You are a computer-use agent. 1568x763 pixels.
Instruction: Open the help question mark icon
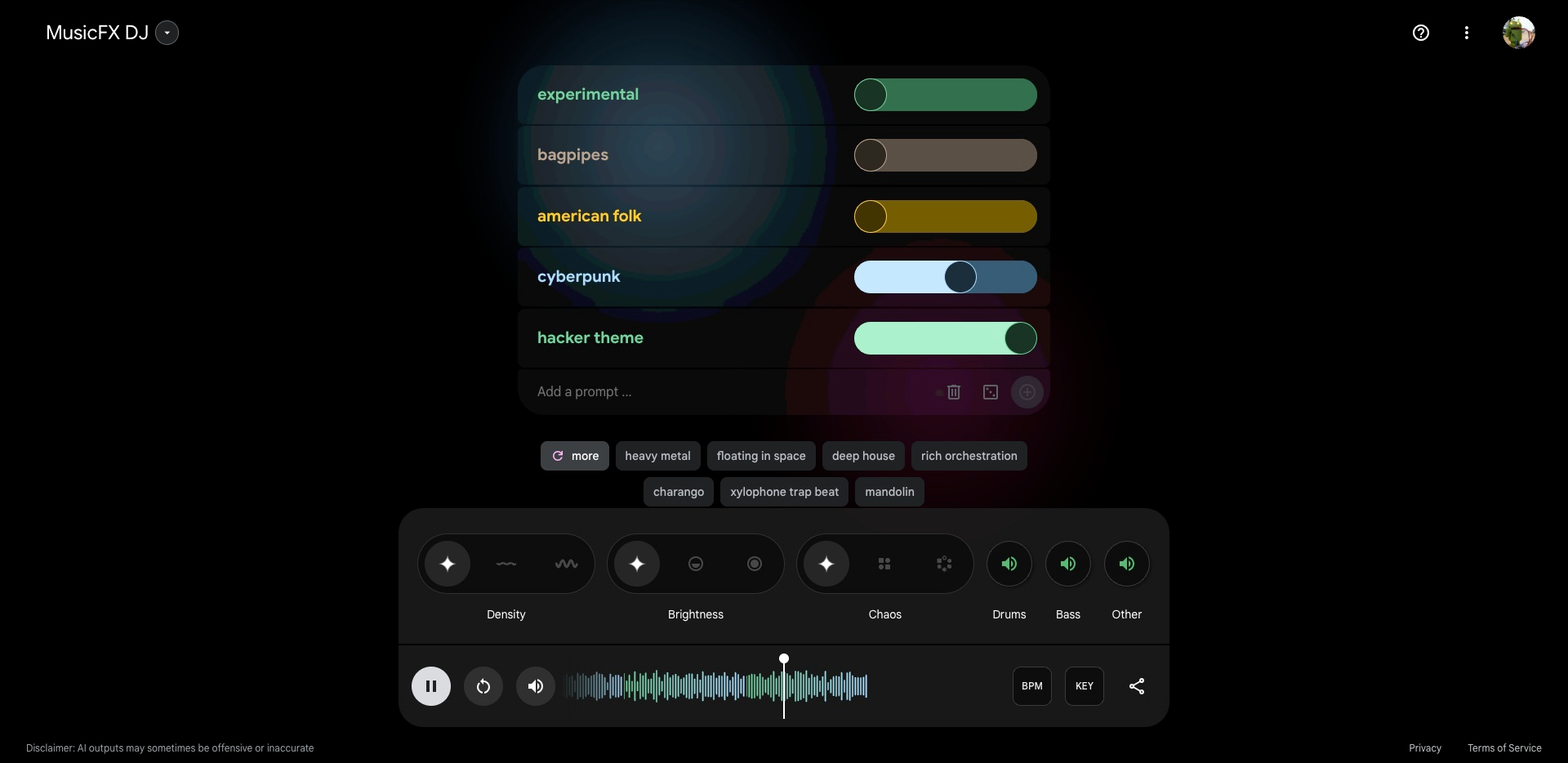click(1421, 33)
